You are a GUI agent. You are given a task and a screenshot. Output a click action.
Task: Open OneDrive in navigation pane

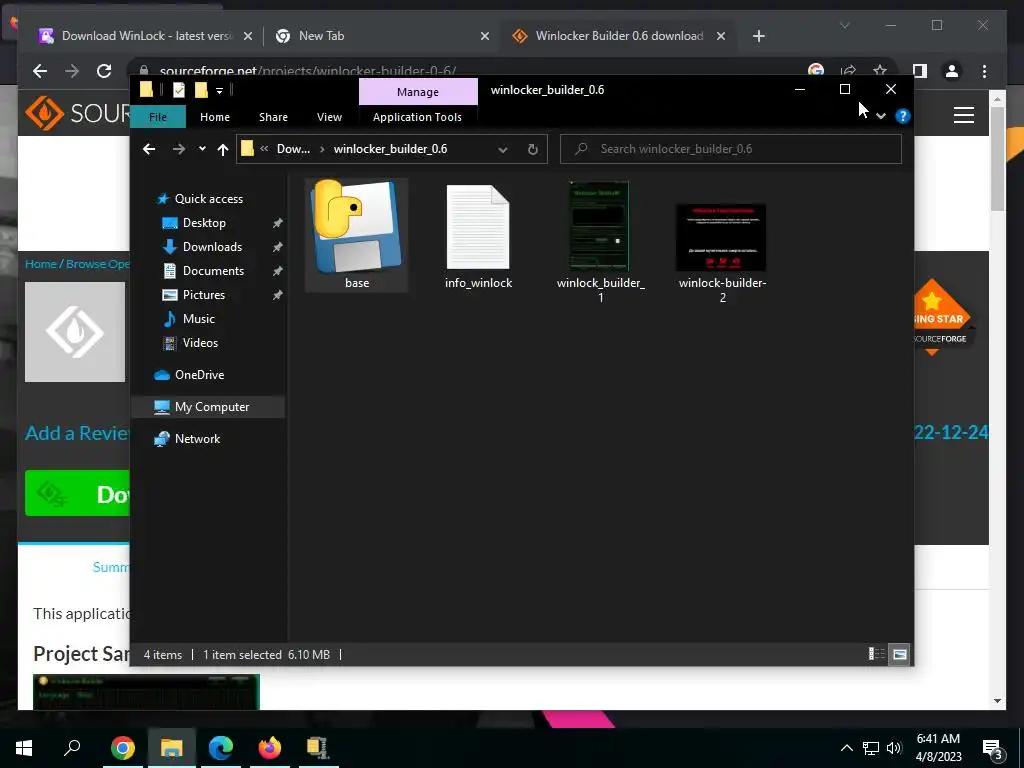[x=199, y=375]
